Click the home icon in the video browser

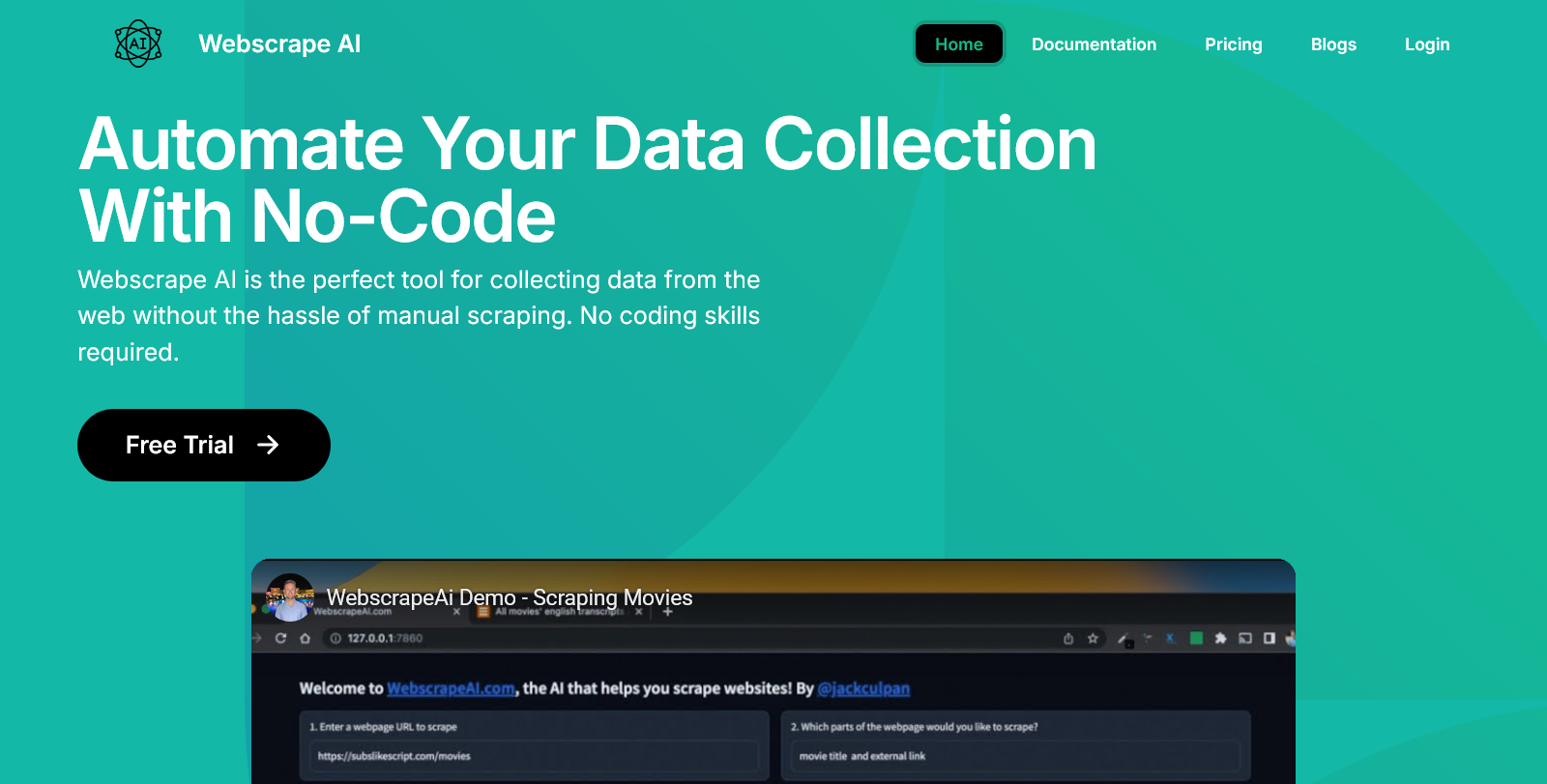coord(306,638)
